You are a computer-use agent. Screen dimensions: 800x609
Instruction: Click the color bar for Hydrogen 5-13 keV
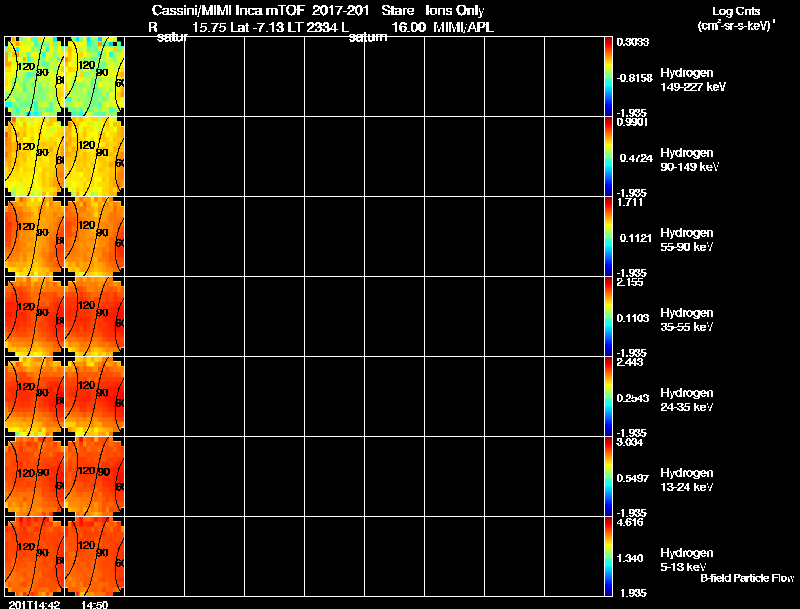[608, 556]
